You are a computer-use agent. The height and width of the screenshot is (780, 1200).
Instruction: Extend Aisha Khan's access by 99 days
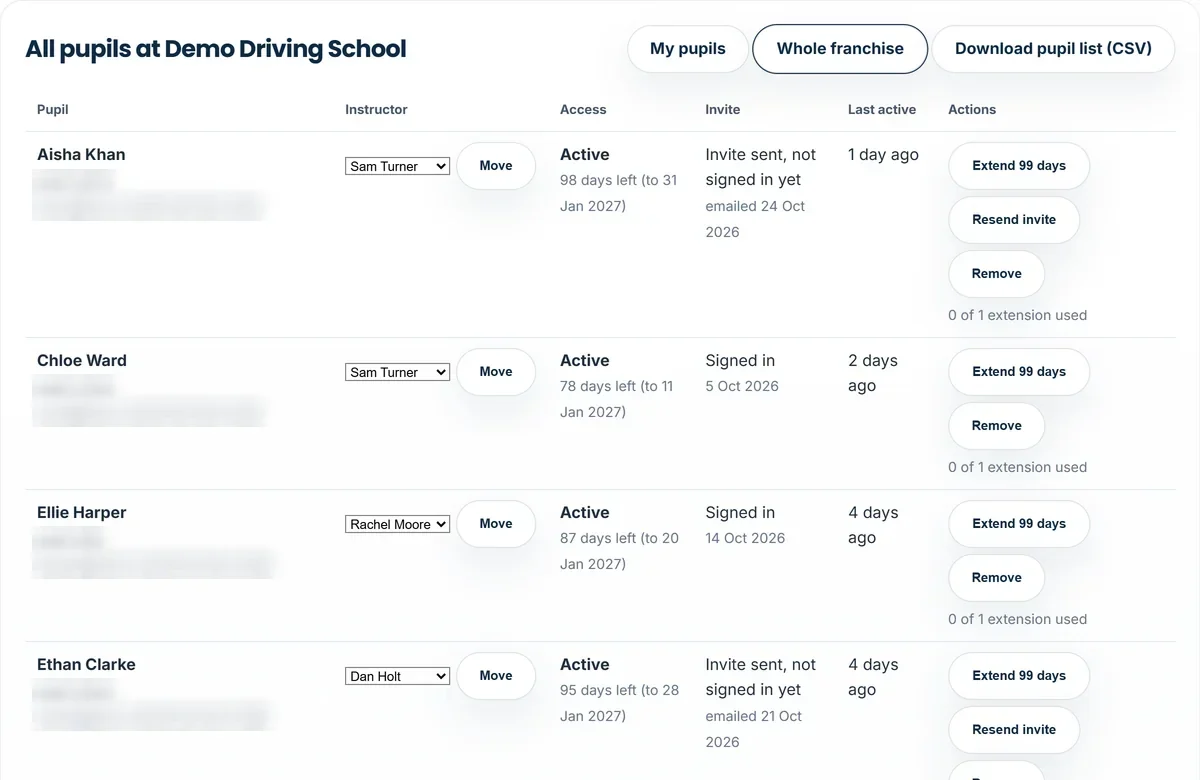pyautogui.click(x=1019, y=166)
